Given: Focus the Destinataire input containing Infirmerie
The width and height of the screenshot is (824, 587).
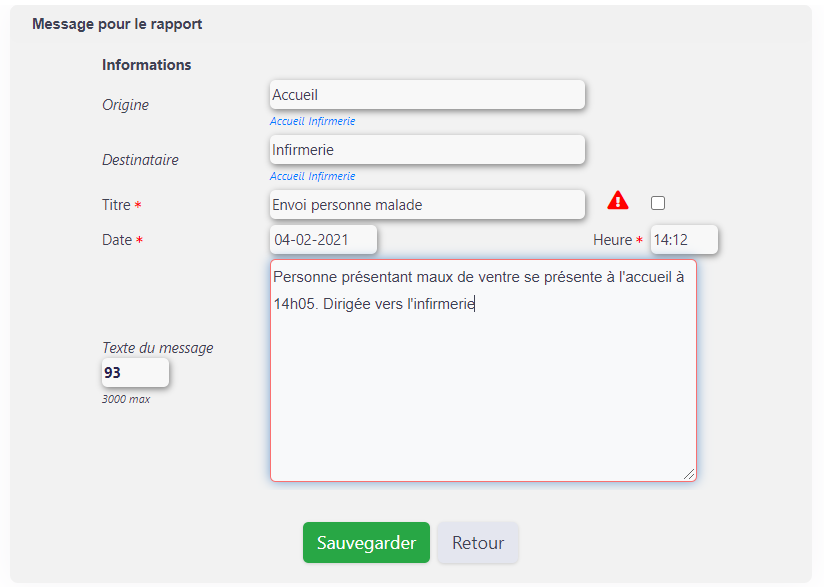Looking at the screenshot, I should (427, 150).
